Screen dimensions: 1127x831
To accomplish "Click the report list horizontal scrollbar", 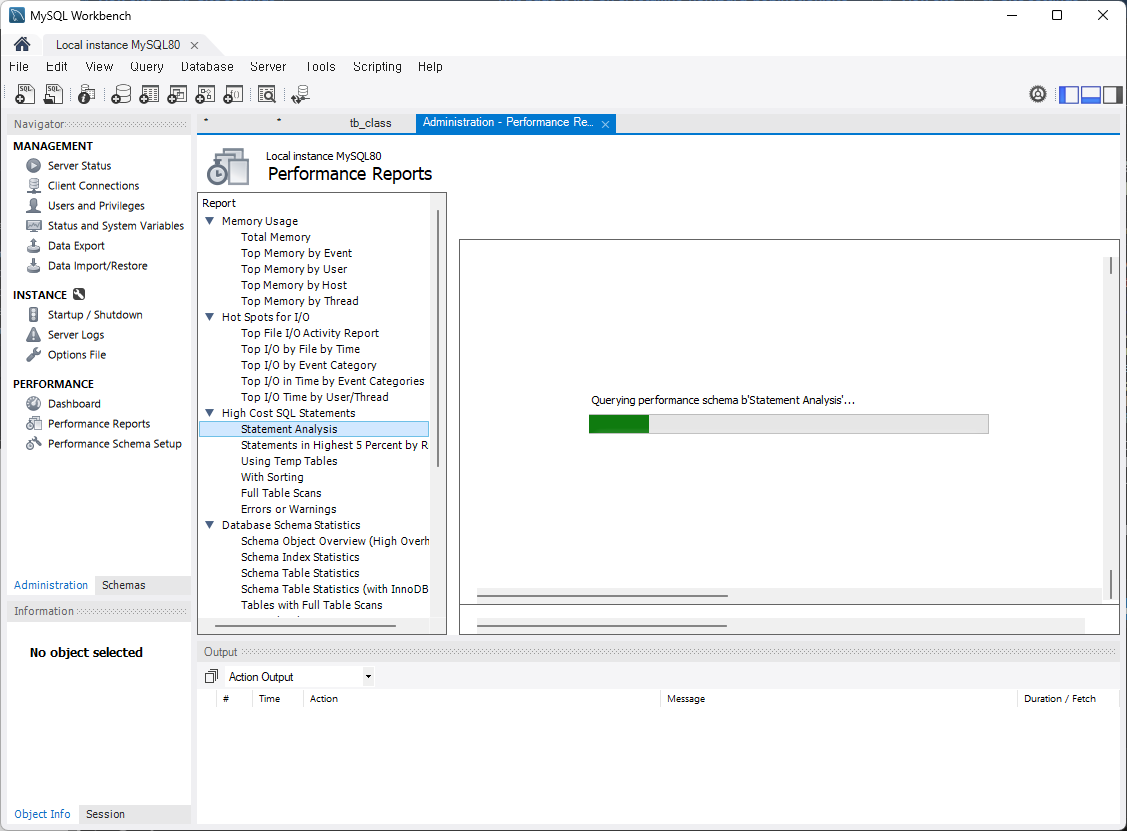I will click(305, 625).
